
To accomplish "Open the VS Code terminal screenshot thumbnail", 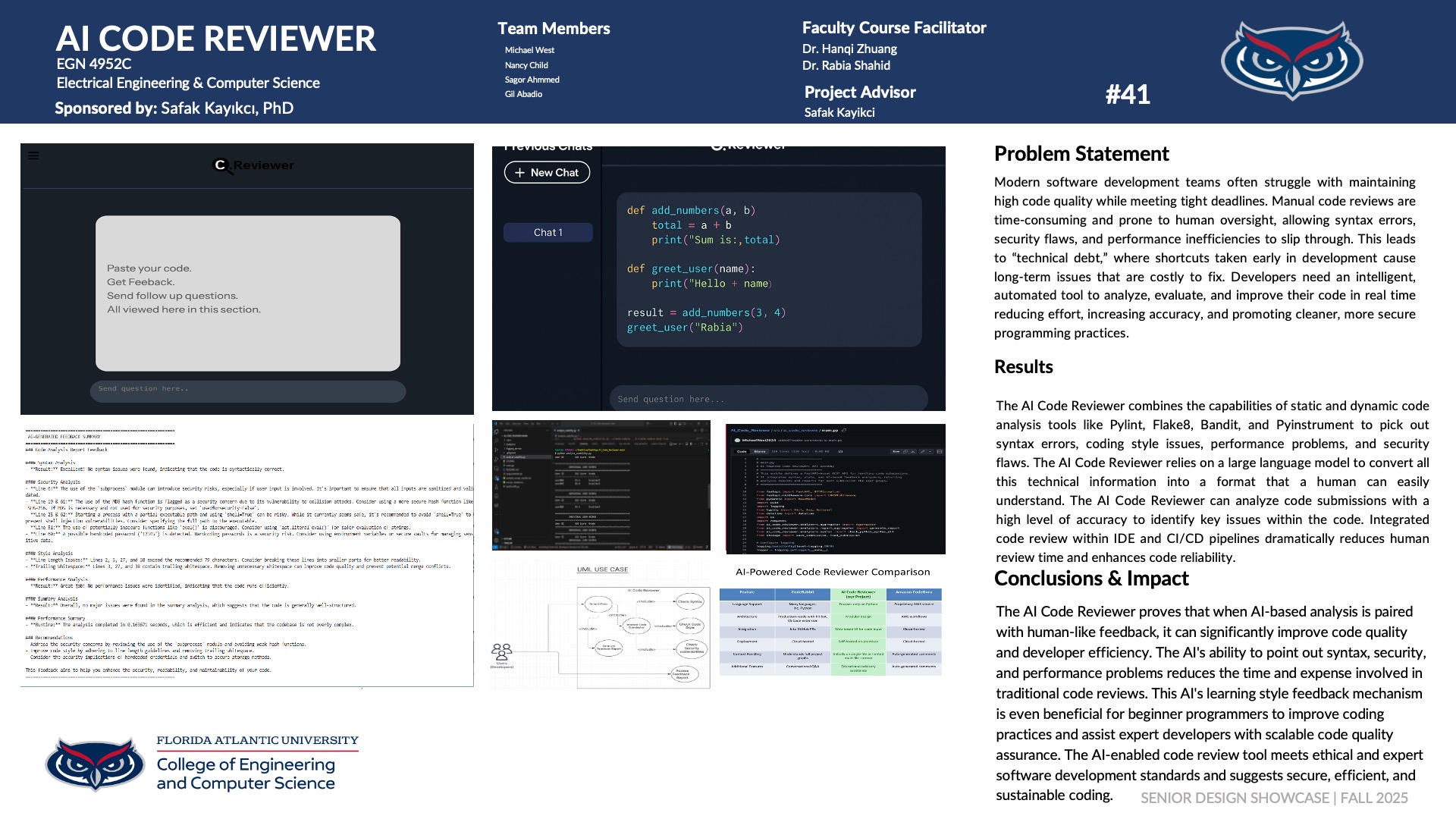I will pyautogui.click(x=601, y=485).
